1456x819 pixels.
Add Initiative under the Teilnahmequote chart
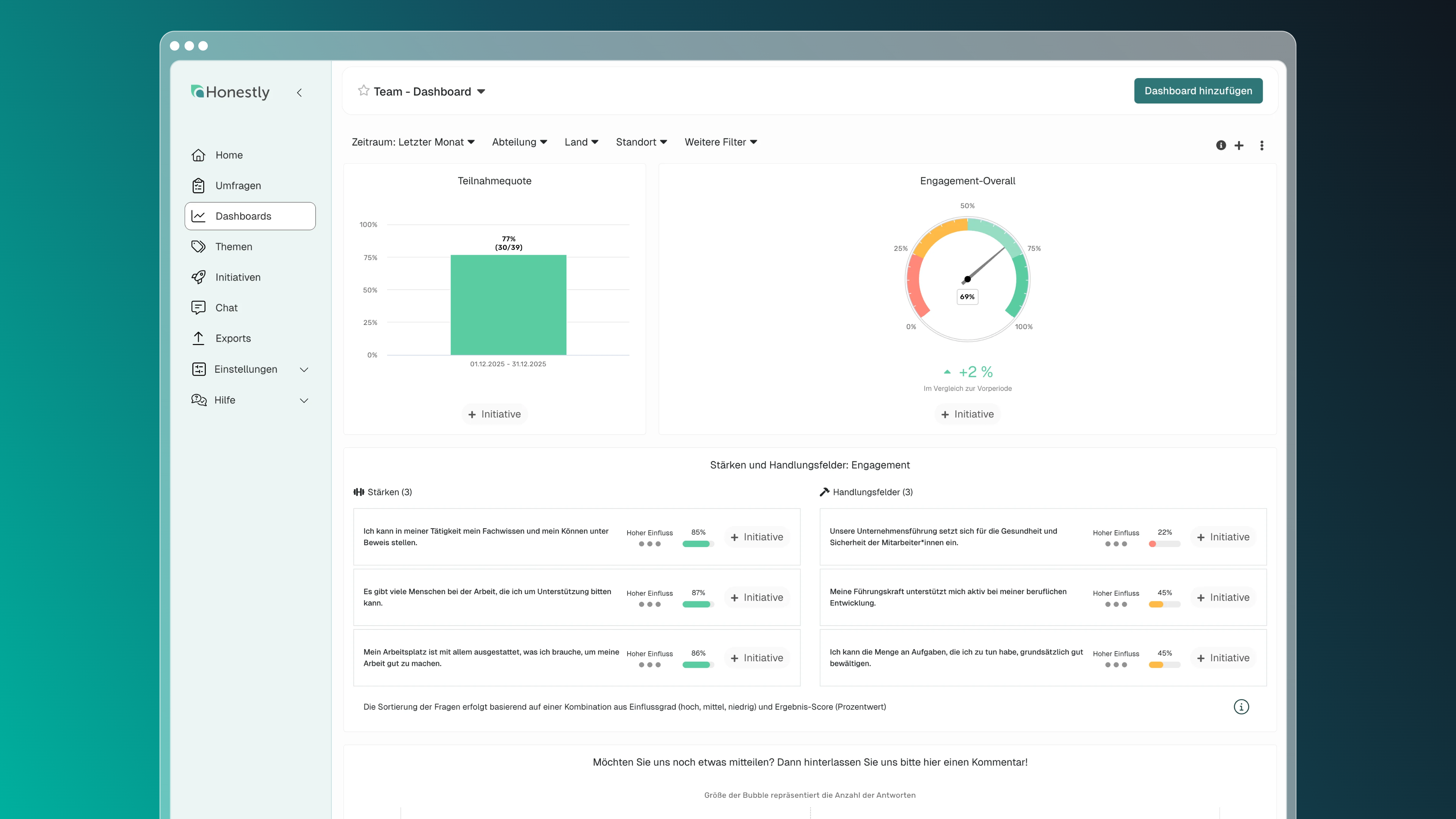[x=494, y=414]
